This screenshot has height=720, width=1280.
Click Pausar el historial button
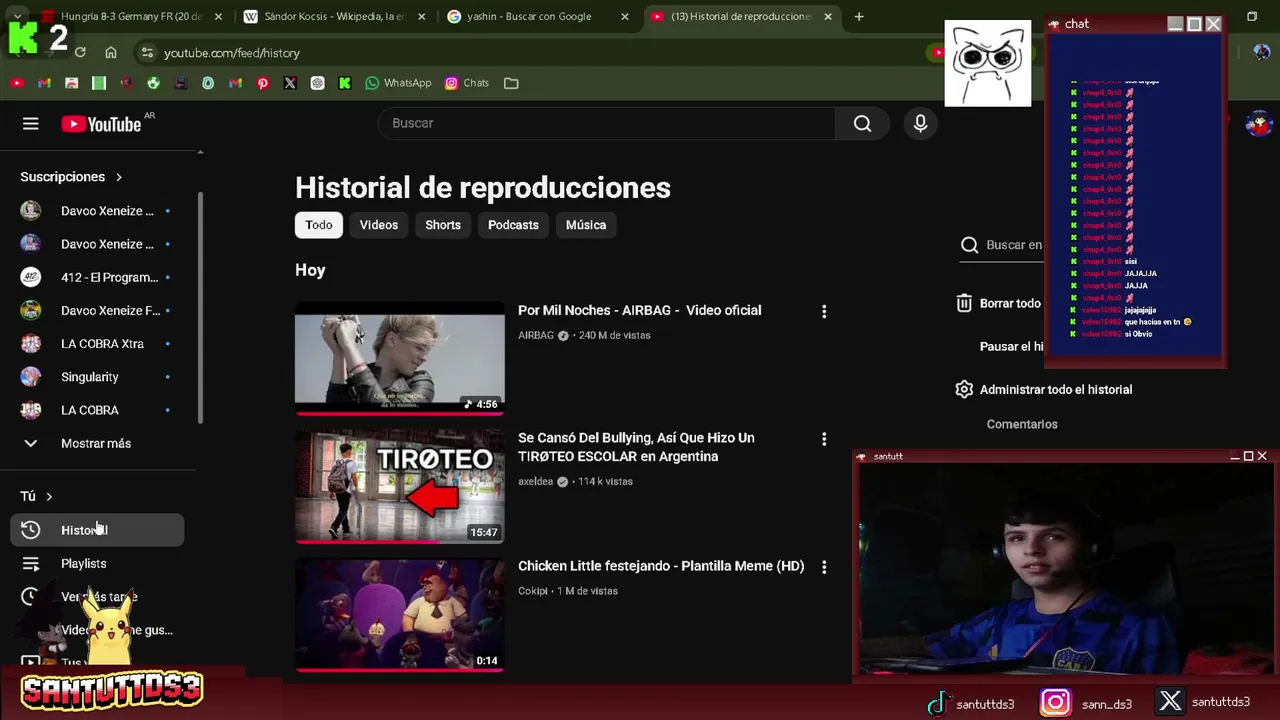pyautogui.click(x=1012, y=346)
